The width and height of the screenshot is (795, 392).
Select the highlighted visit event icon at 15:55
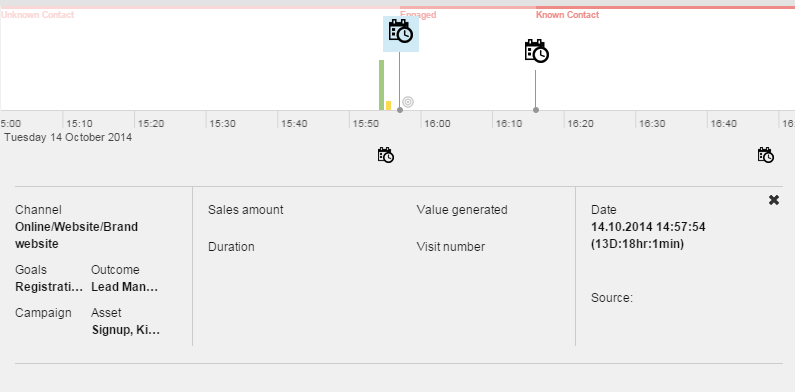[x=401, y=33]
